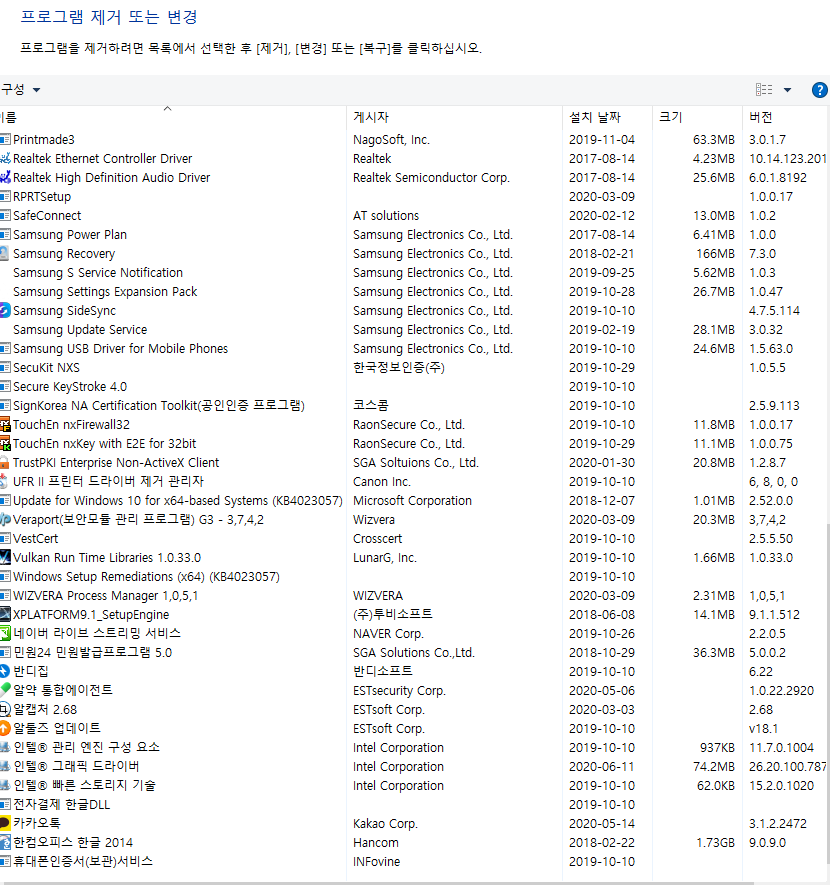Click 인텔® 빠른 스토리지 기술 icon
Viewport: 830px width, 885px height.
[x=5, y=785]
